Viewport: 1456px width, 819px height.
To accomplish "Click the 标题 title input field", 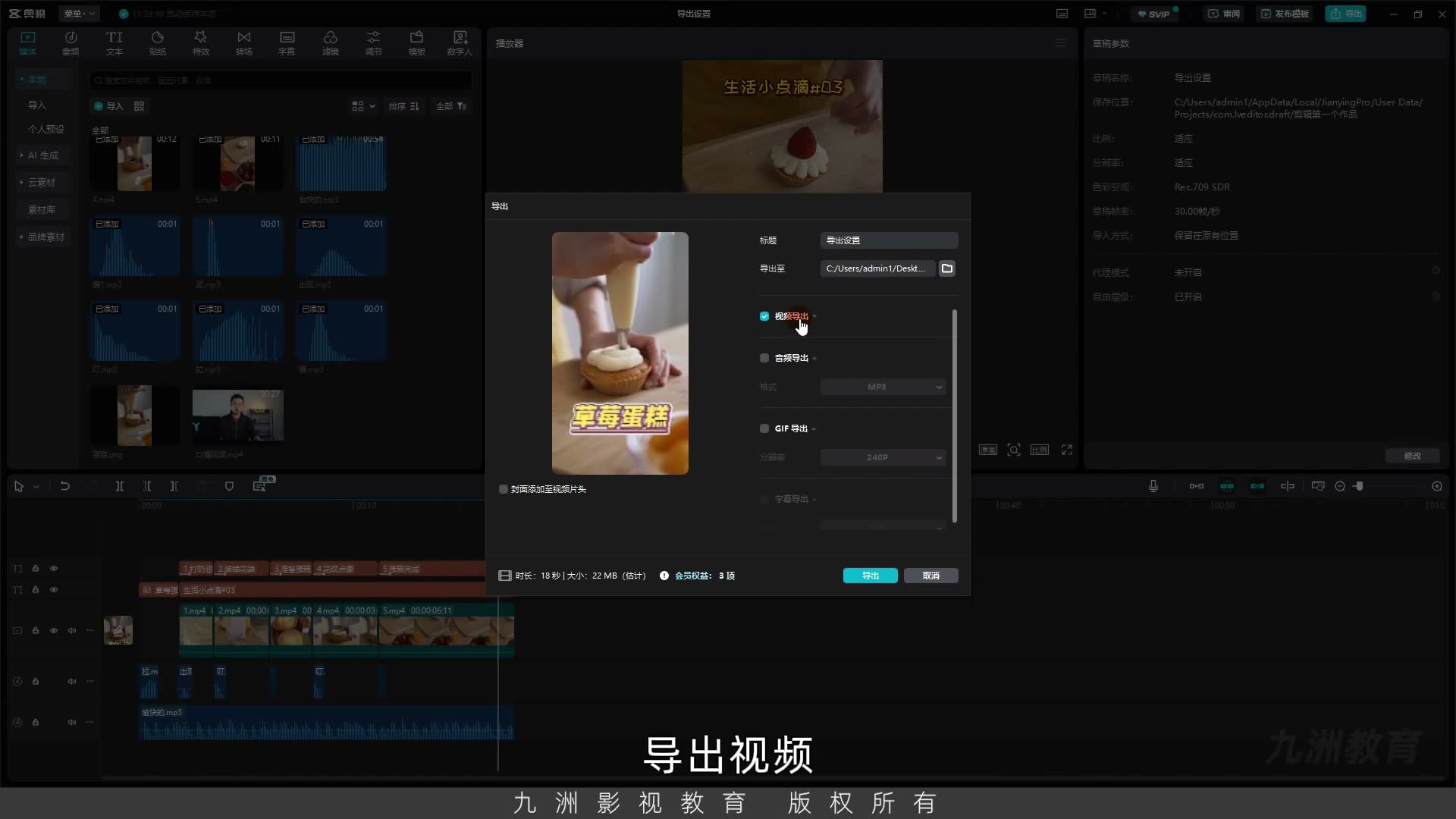I will pos(890,240).
